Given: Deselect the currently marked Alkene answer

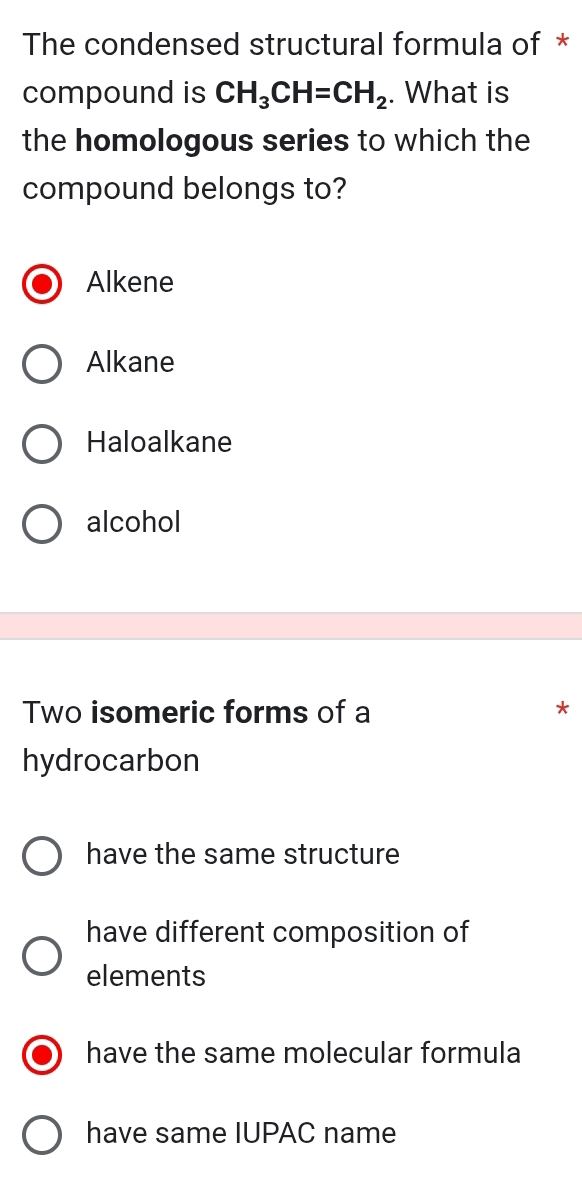Looking at the screenshot, I should click(41, 283).
